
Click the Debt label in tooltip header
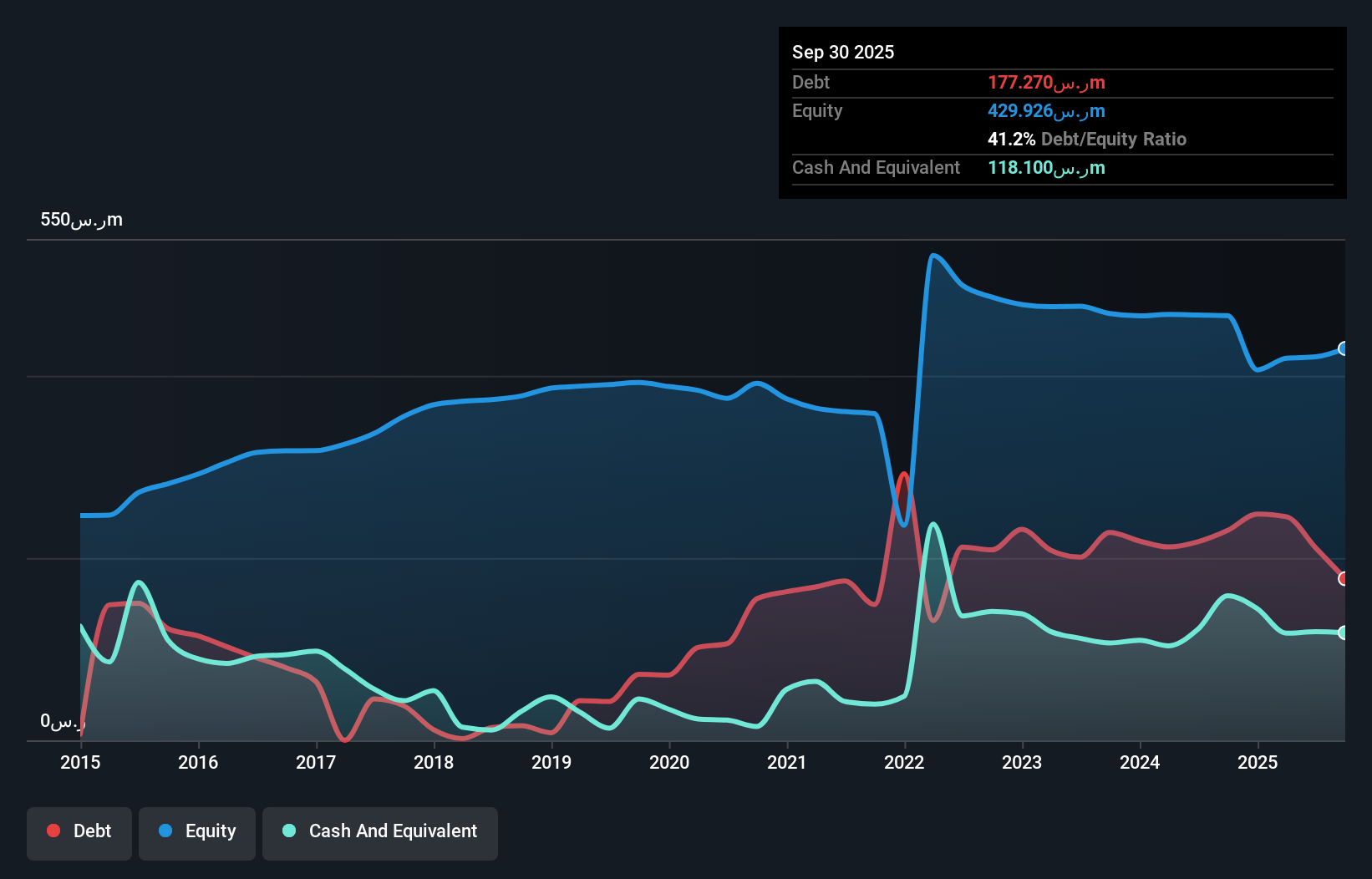click(811, 82)
